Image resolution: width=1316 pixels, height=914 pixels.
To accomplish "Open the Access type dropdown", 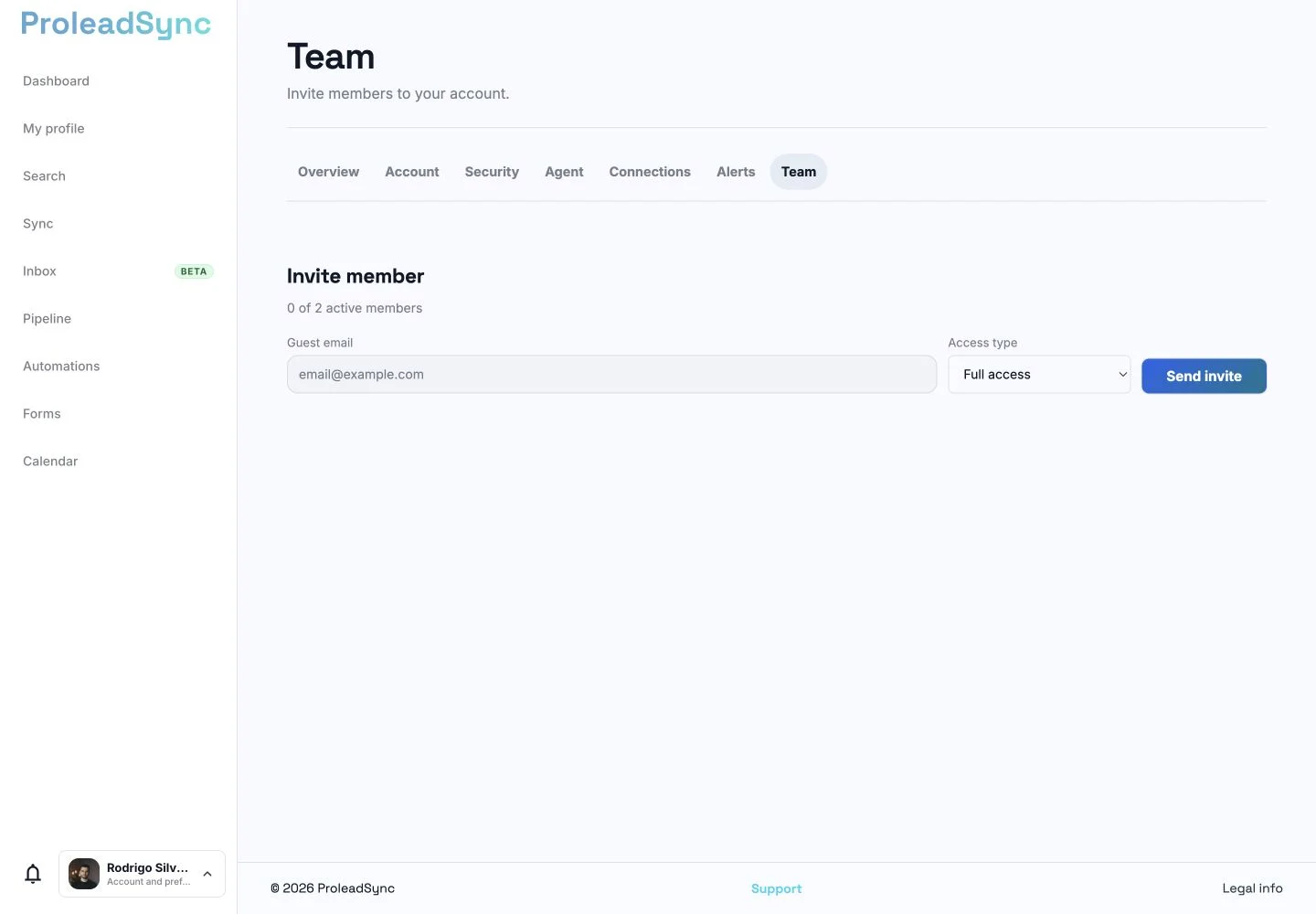I will pyautogui.click(x=1039, y=375).
